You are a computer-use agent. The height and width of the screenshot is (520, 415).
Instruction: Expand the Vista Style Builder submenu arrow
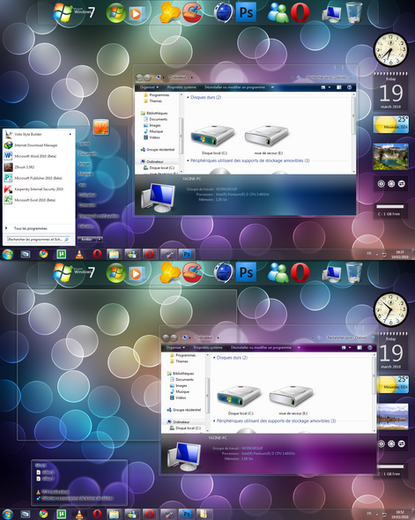tap(70, 134)
